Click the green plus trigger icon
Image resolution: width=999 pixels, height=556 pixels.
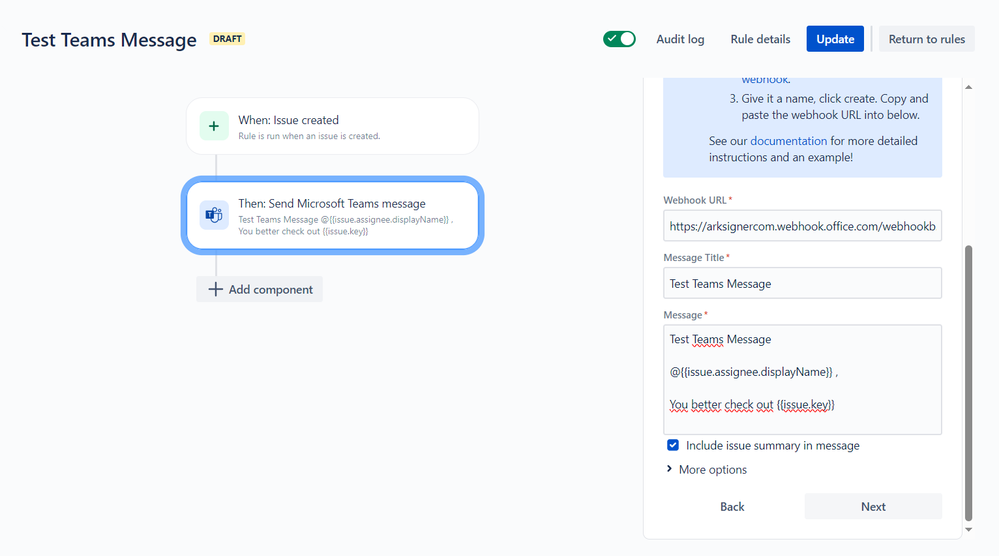214,126
